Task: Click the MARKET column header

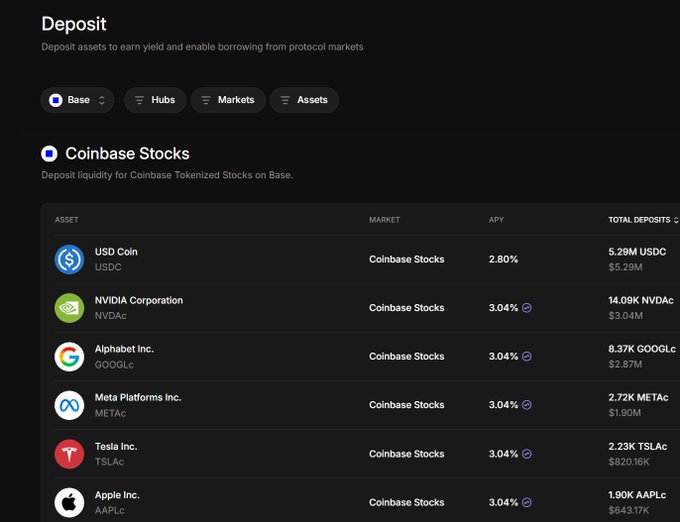Action: coord(384,220)
